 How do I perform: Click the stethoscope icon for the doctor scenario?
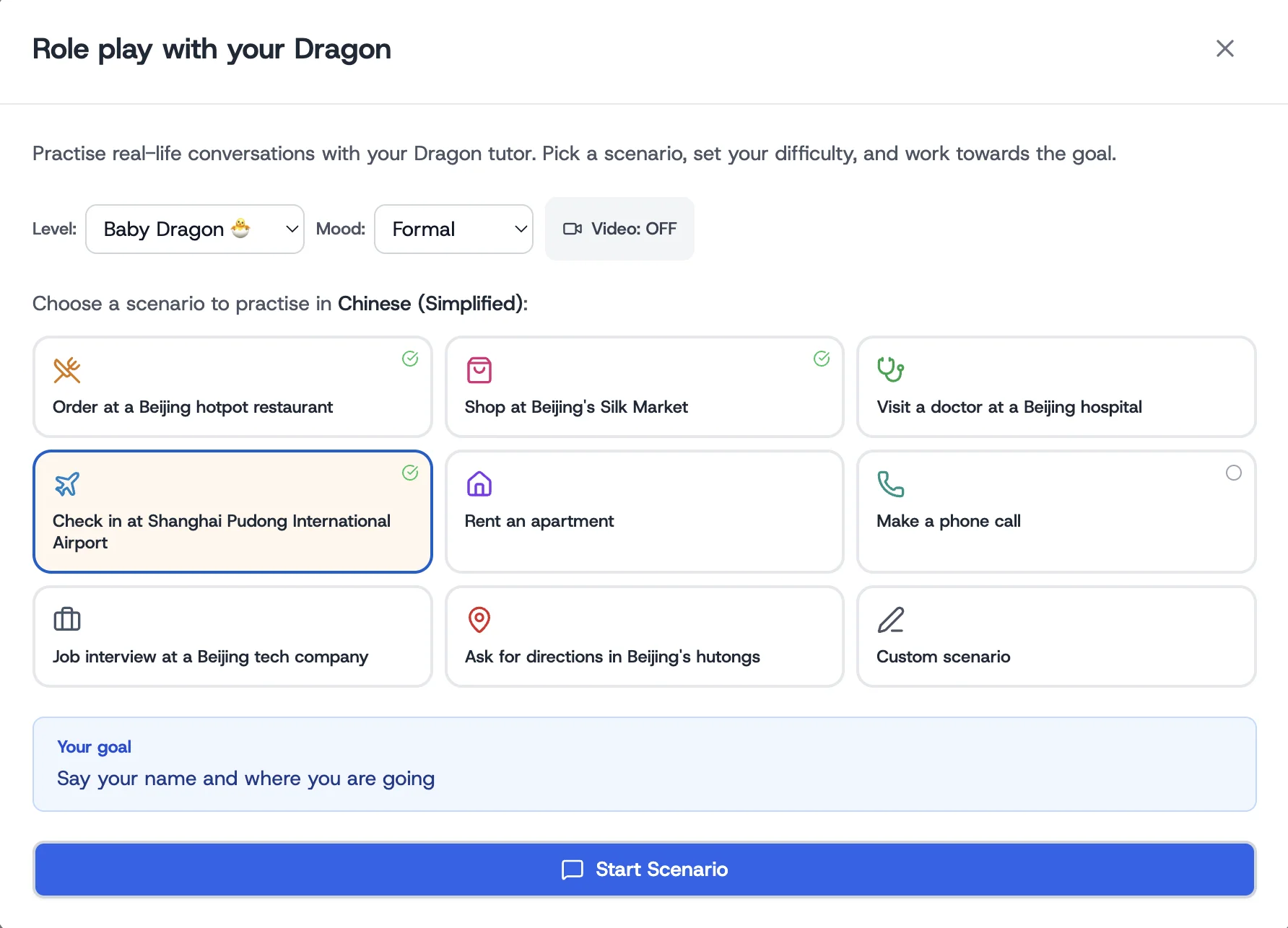(891, 369)
